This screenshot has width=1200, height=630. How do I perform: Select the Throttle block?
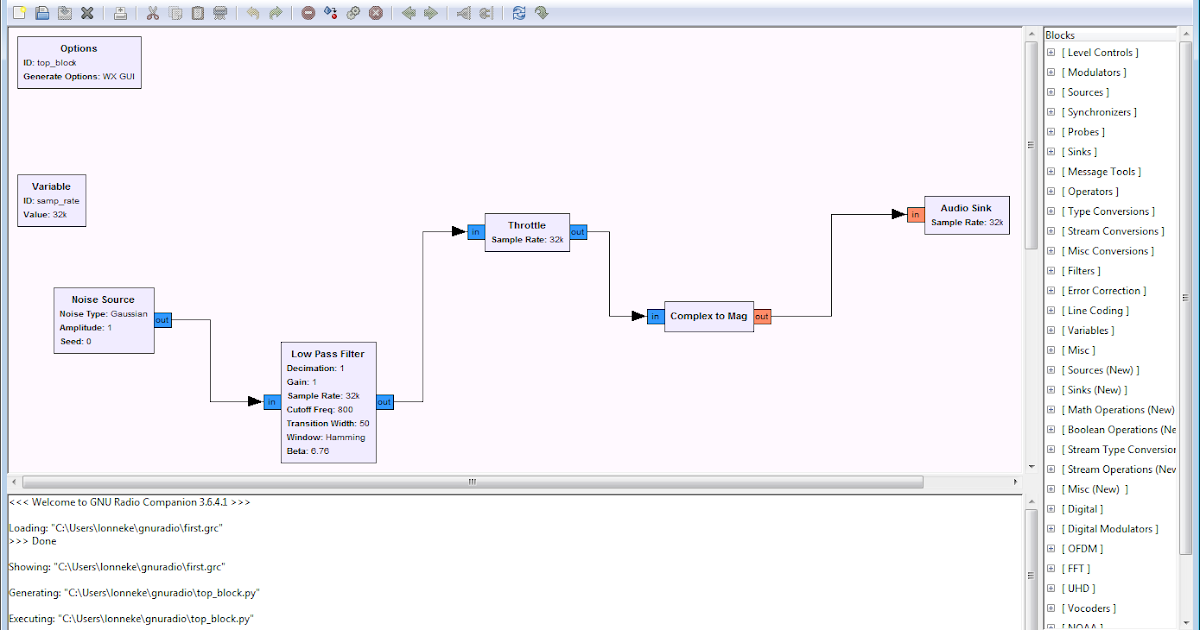527,232
